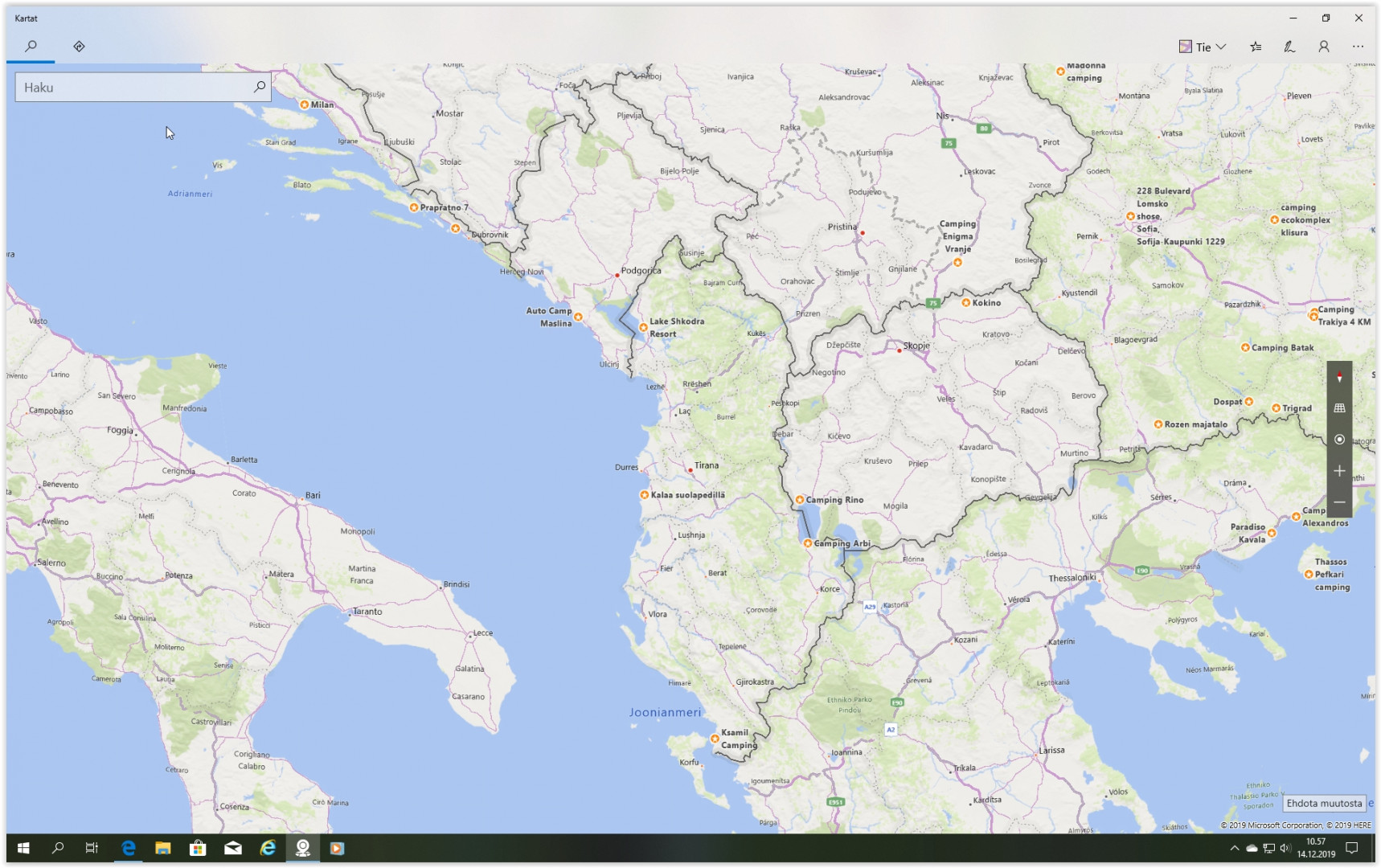The height and width of the screenshot is (868, 1381).
Task: Click the magnifier button inside Haku box
Action: point(259,87)
